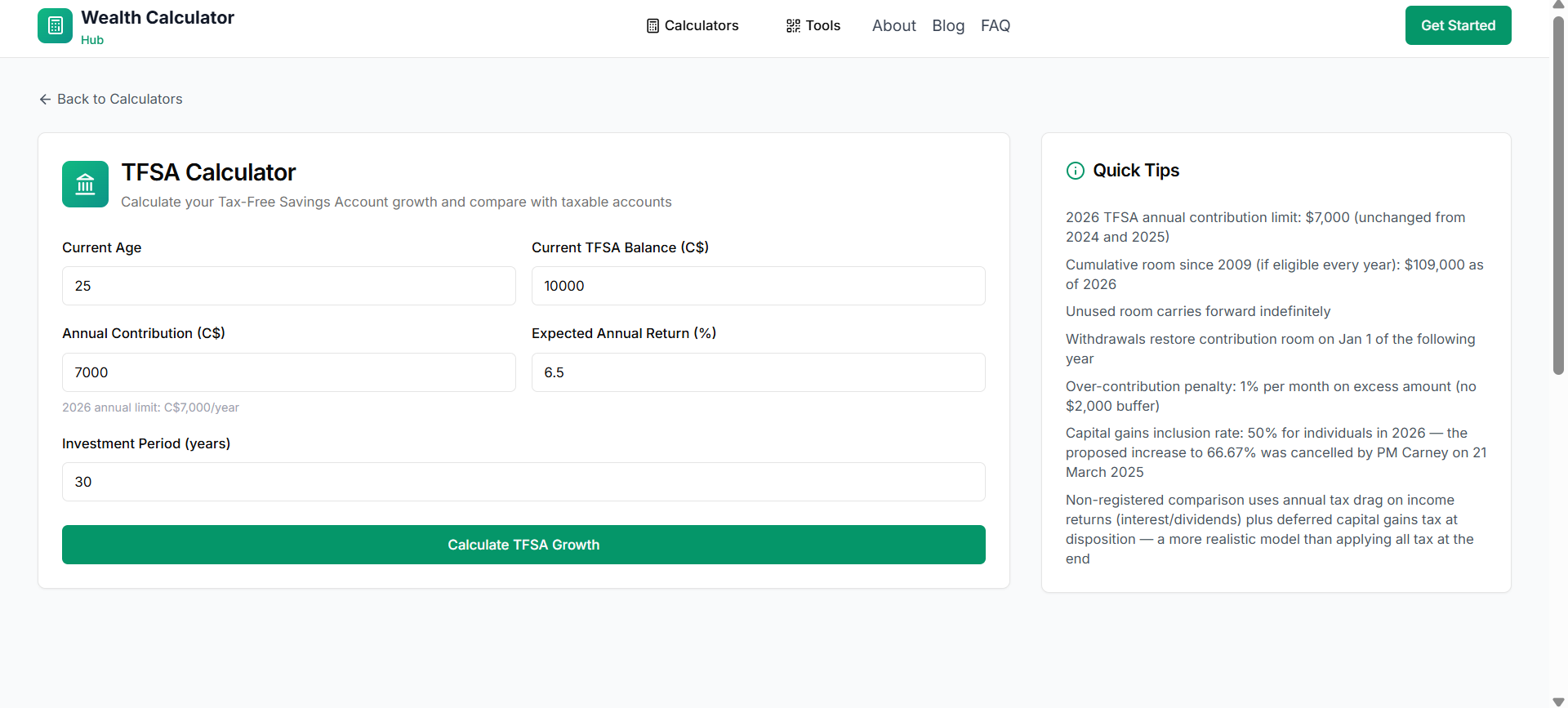Click the '2026 TFSA annual contribution limit' tip

pyautogui.click(x=1265, y=227)
